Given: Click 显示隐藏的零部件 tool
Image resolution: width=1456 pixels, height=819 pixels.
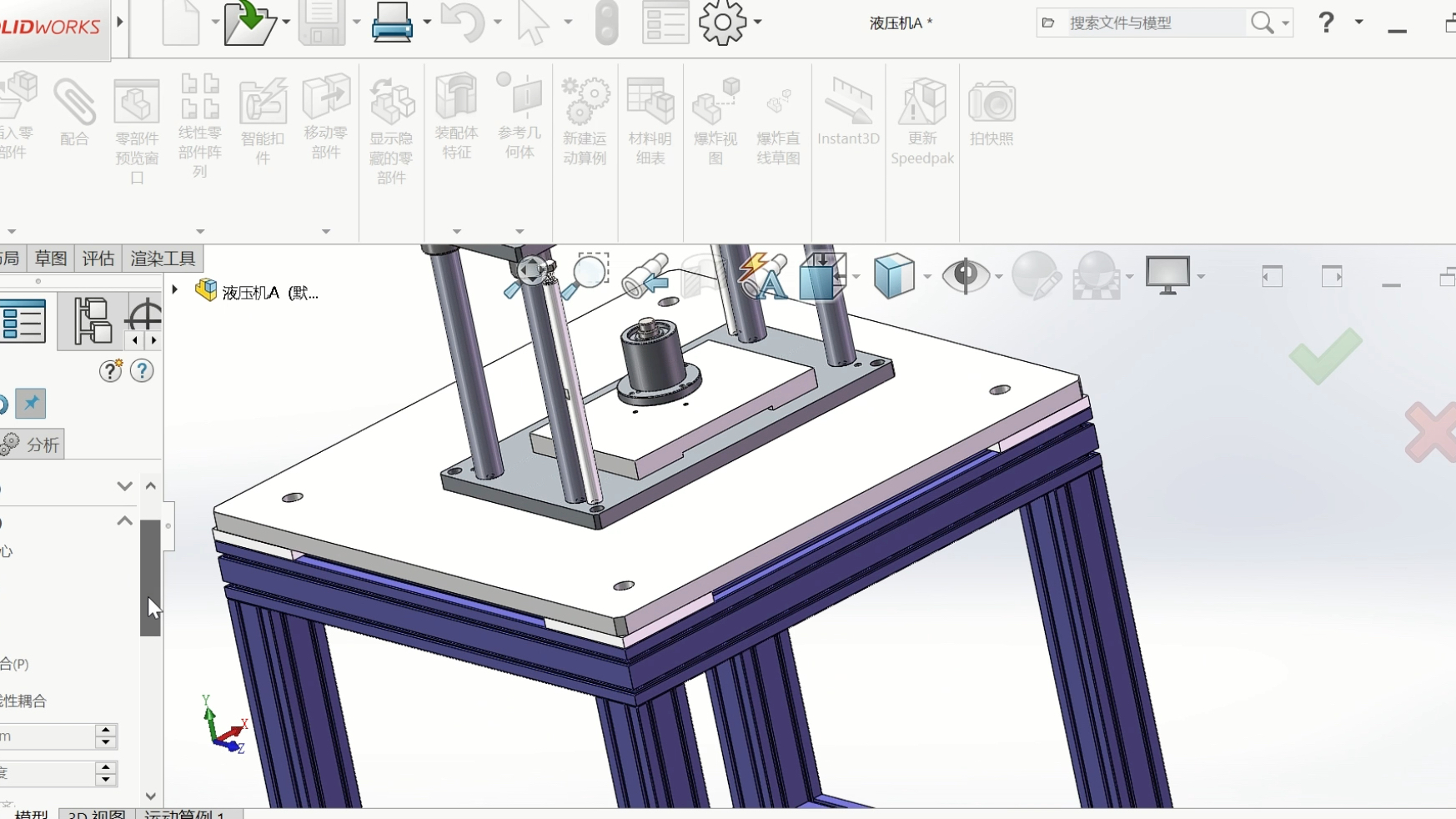Looking at the screenshot, I should [x=391, y=131].
